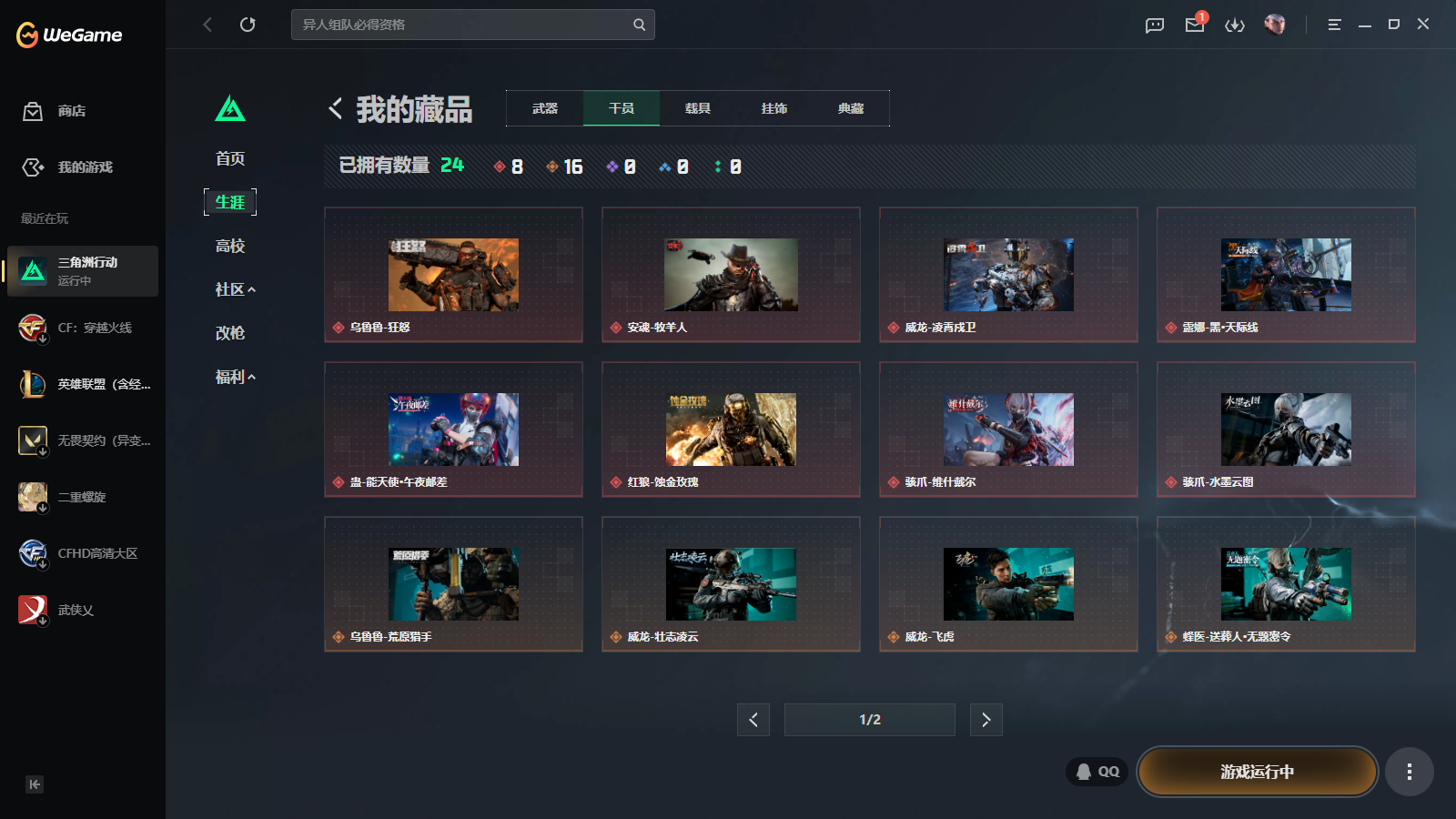Click the WeGame logo
This screenshot has height=819, width=1456.
[69, 35]
